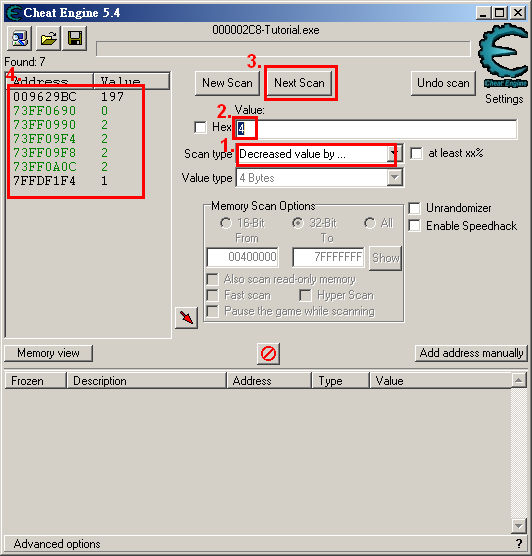Select address 73FF0A0C in results
The width and height of the screenshot is (532, 556).
click(x=45, y=167)
